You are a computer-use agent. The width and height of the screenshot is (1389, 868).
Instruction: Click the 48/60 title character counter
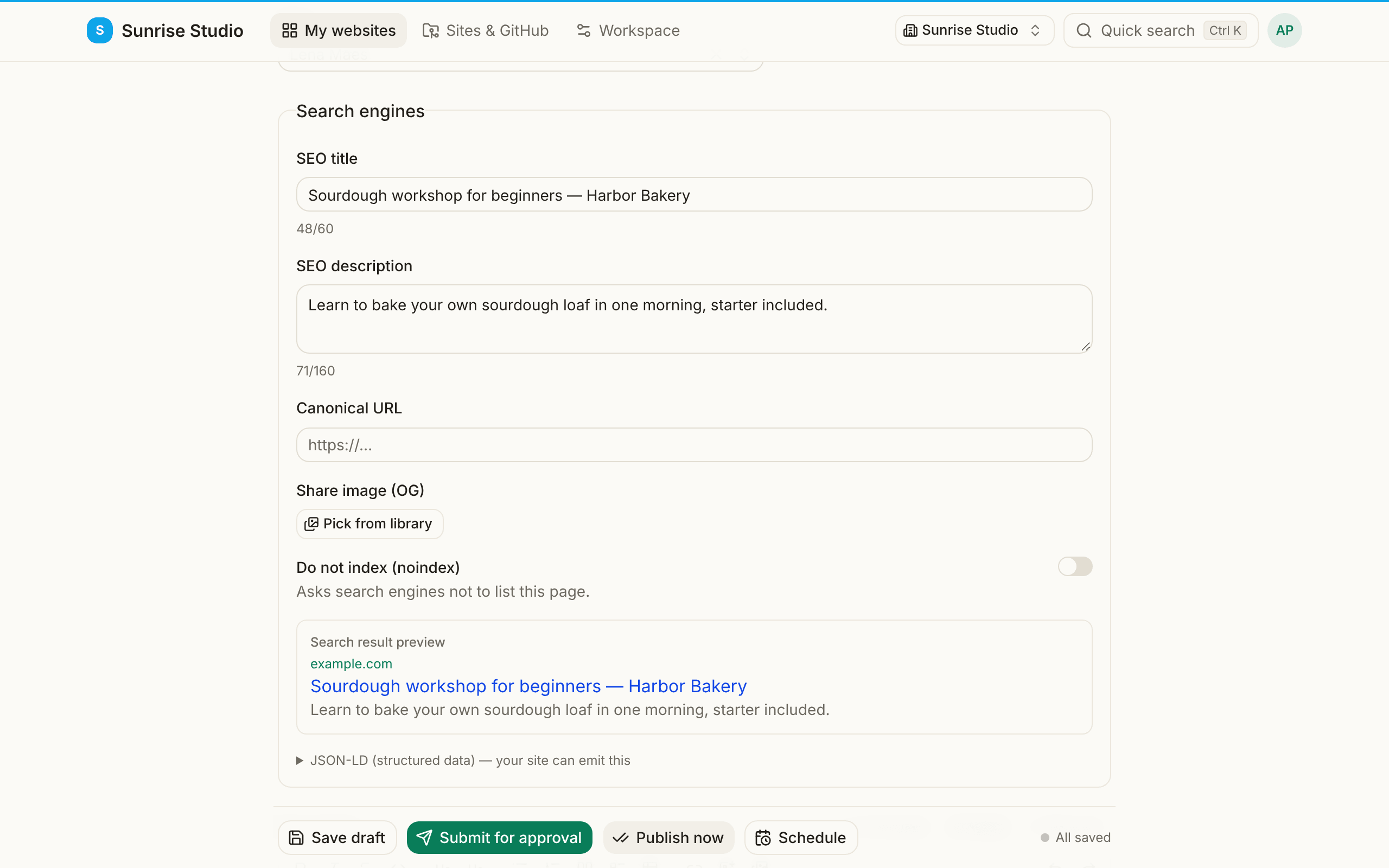click(315, 228)
